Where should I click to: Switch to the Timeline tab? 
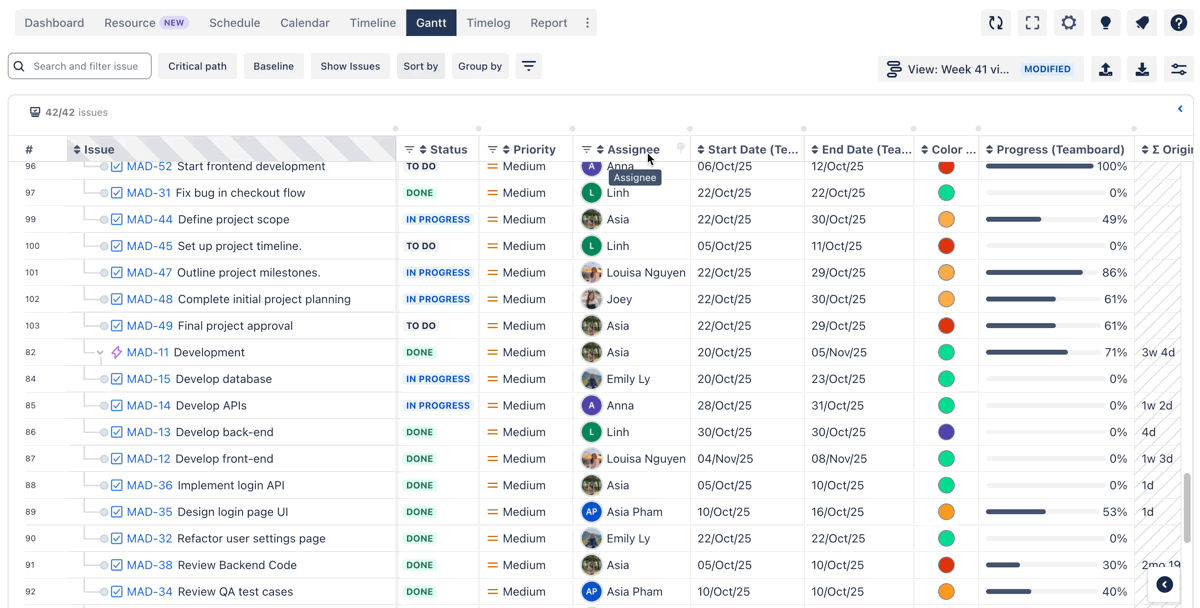tap(372, 23)
